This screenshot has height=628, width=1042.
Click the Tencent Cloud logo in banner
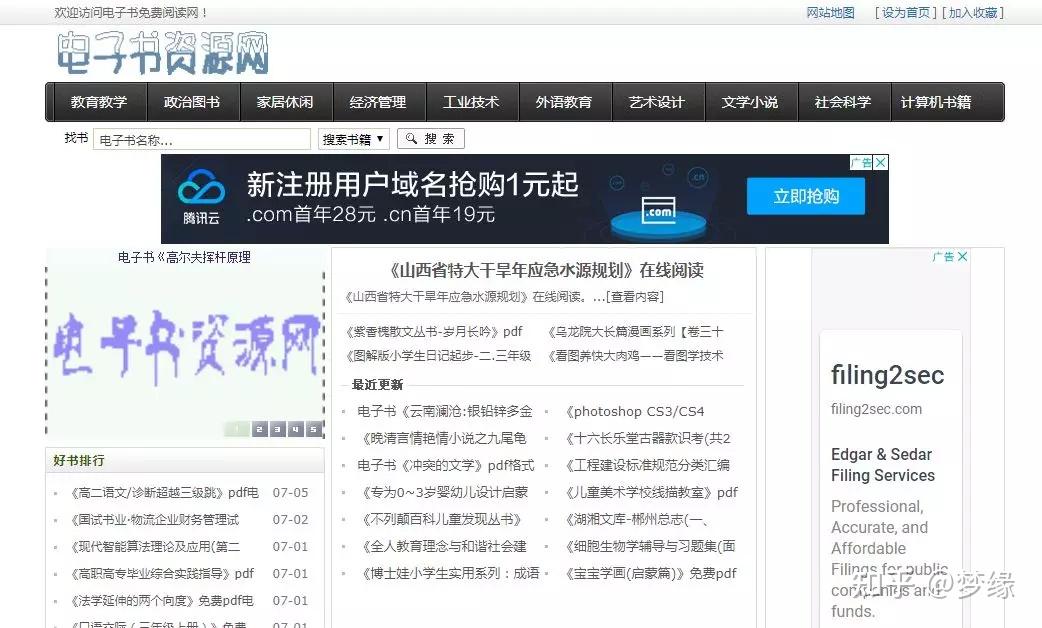tap(201, 197)
